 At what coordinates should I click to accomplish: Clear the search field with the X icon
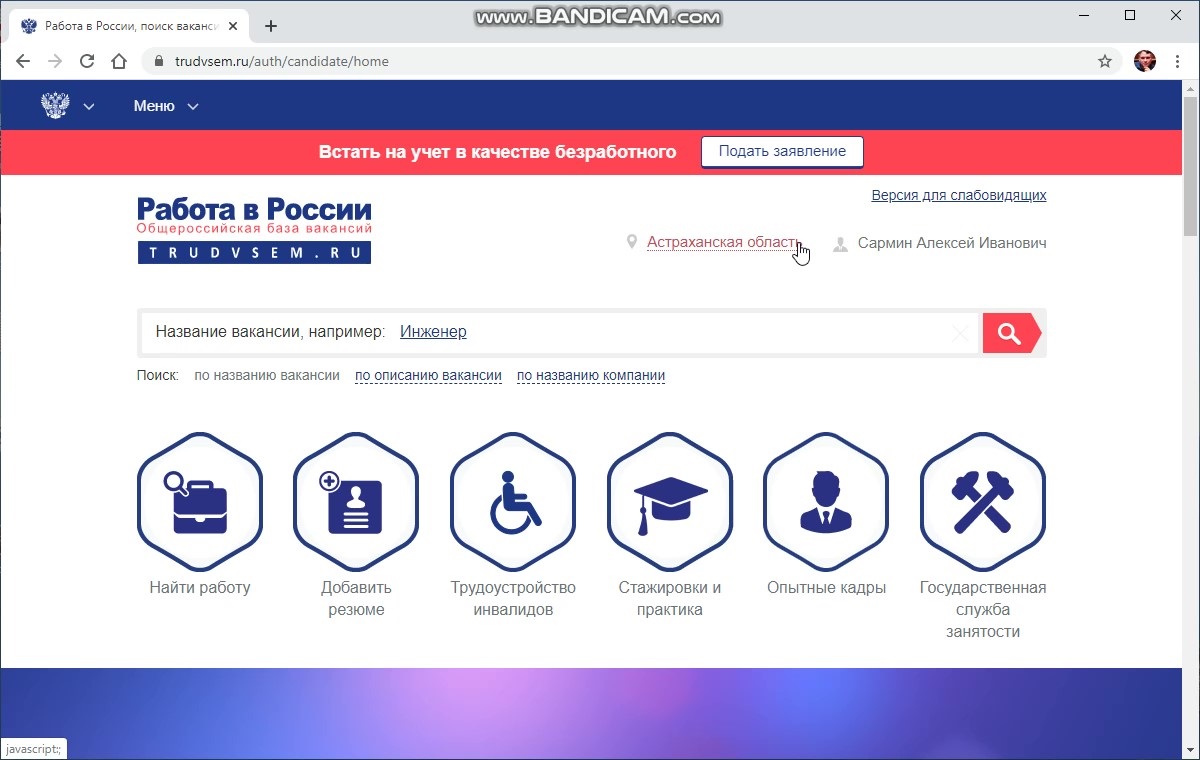[x=960, y=334]
